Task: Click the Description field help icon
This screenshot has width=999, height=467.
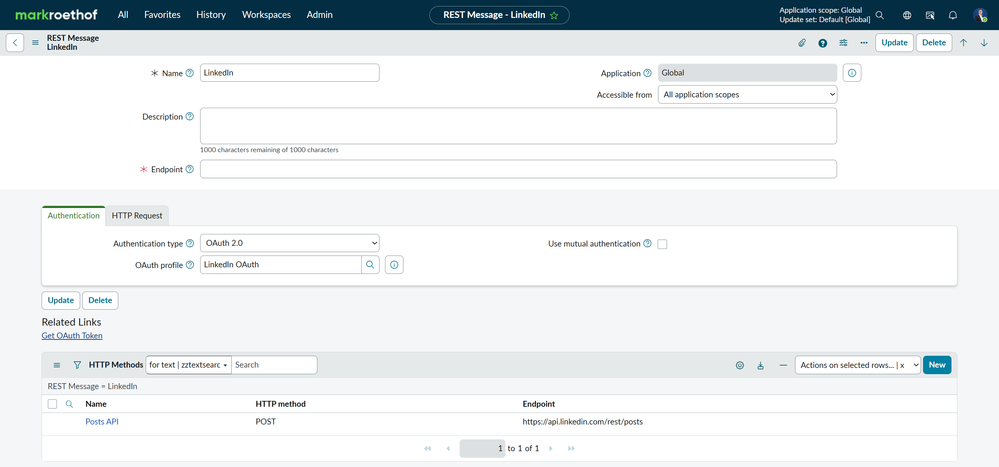Action: pos(189,117)
